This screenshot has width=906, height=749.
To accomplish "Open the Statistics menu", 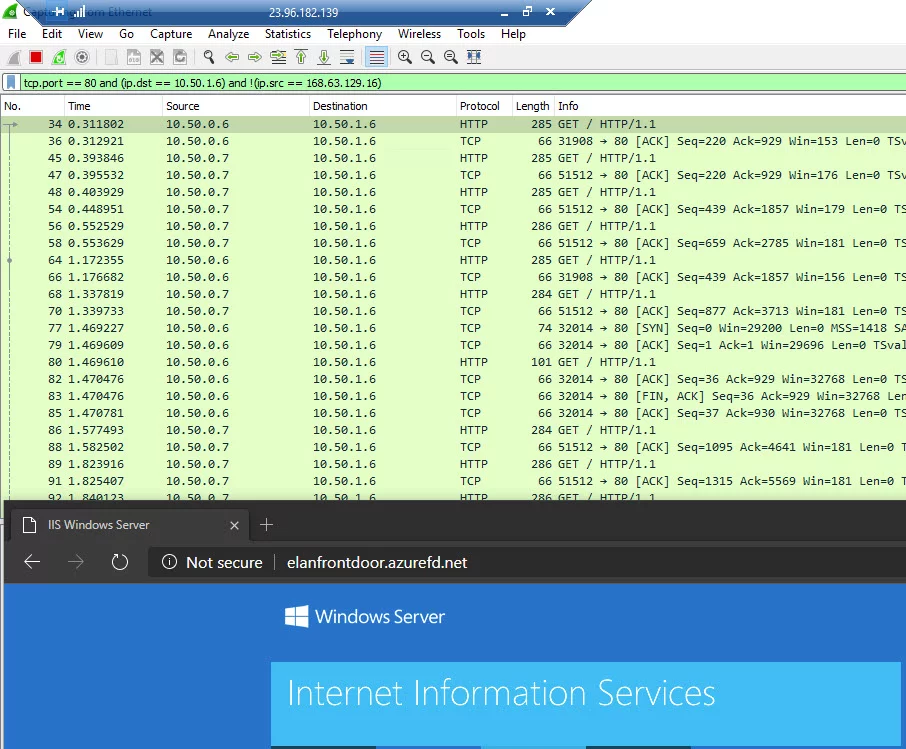I will (288, 34).
